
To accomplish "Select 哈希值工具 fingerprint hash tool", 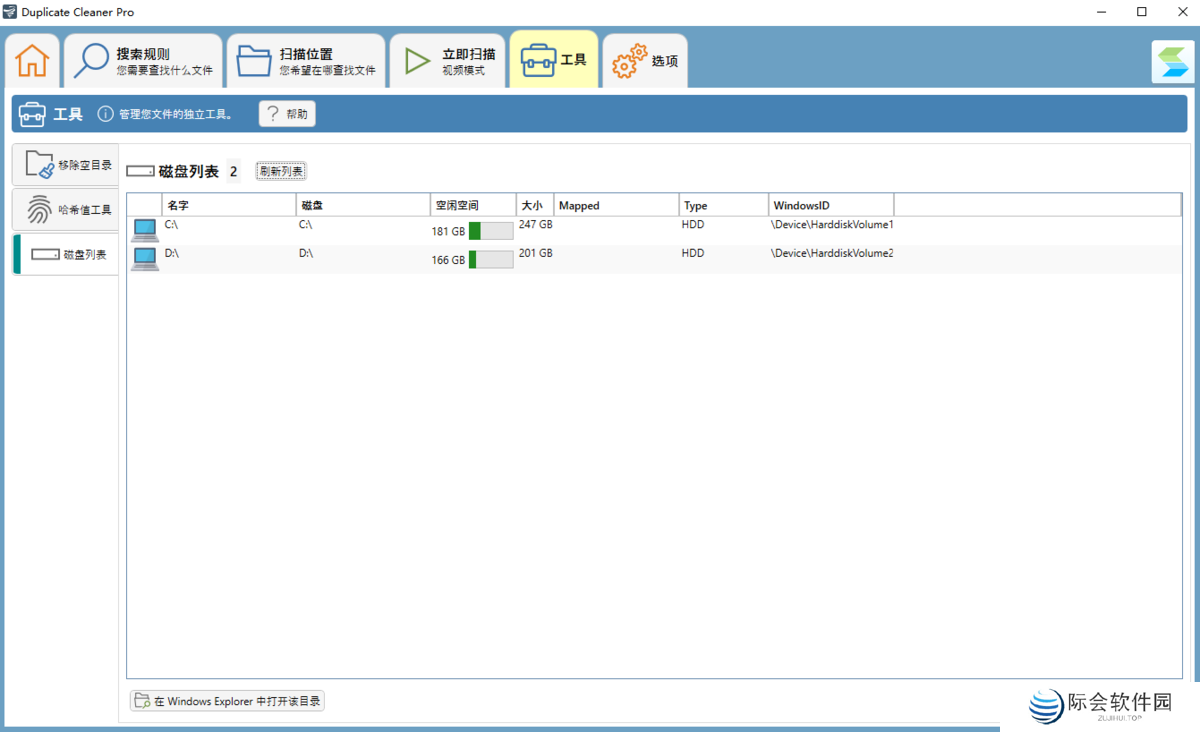I will [x=67, y=210].
